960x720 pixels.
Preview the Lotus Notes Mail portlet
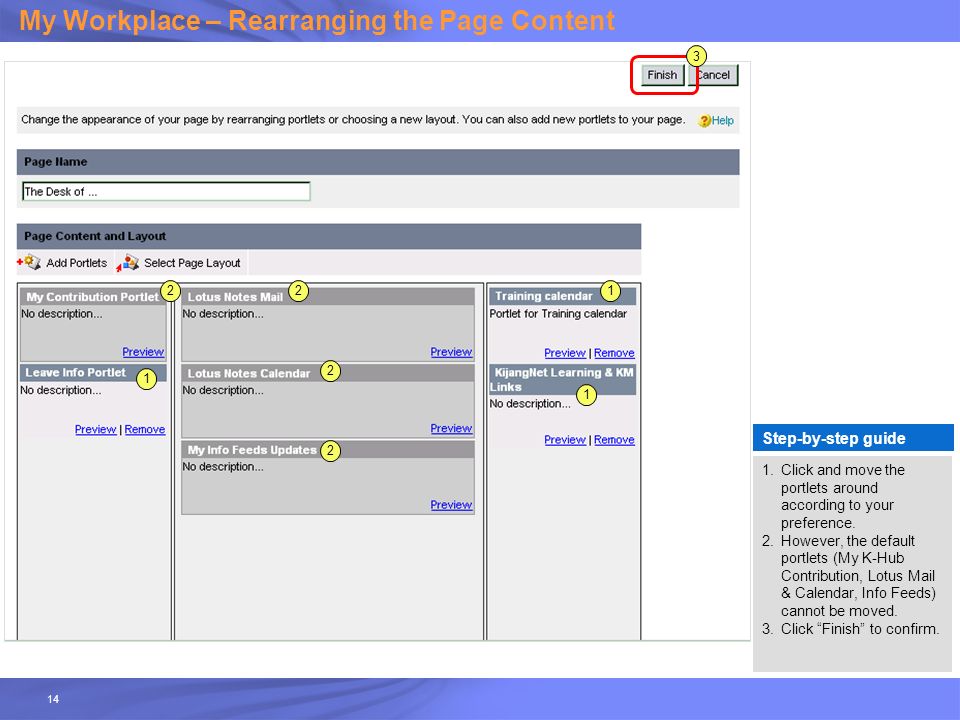pos(451,352)
